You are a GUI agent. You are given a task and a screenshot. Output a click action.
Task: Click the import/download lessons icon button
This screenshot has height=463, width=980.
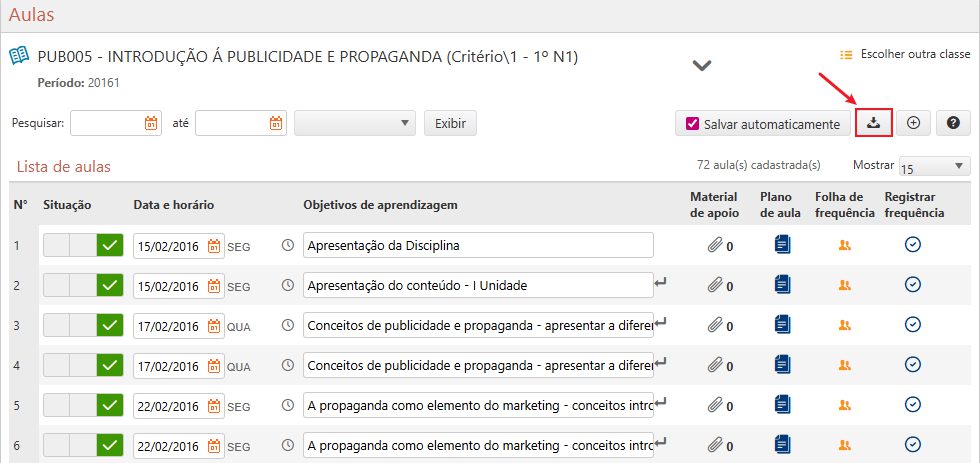tap(873, 123)
